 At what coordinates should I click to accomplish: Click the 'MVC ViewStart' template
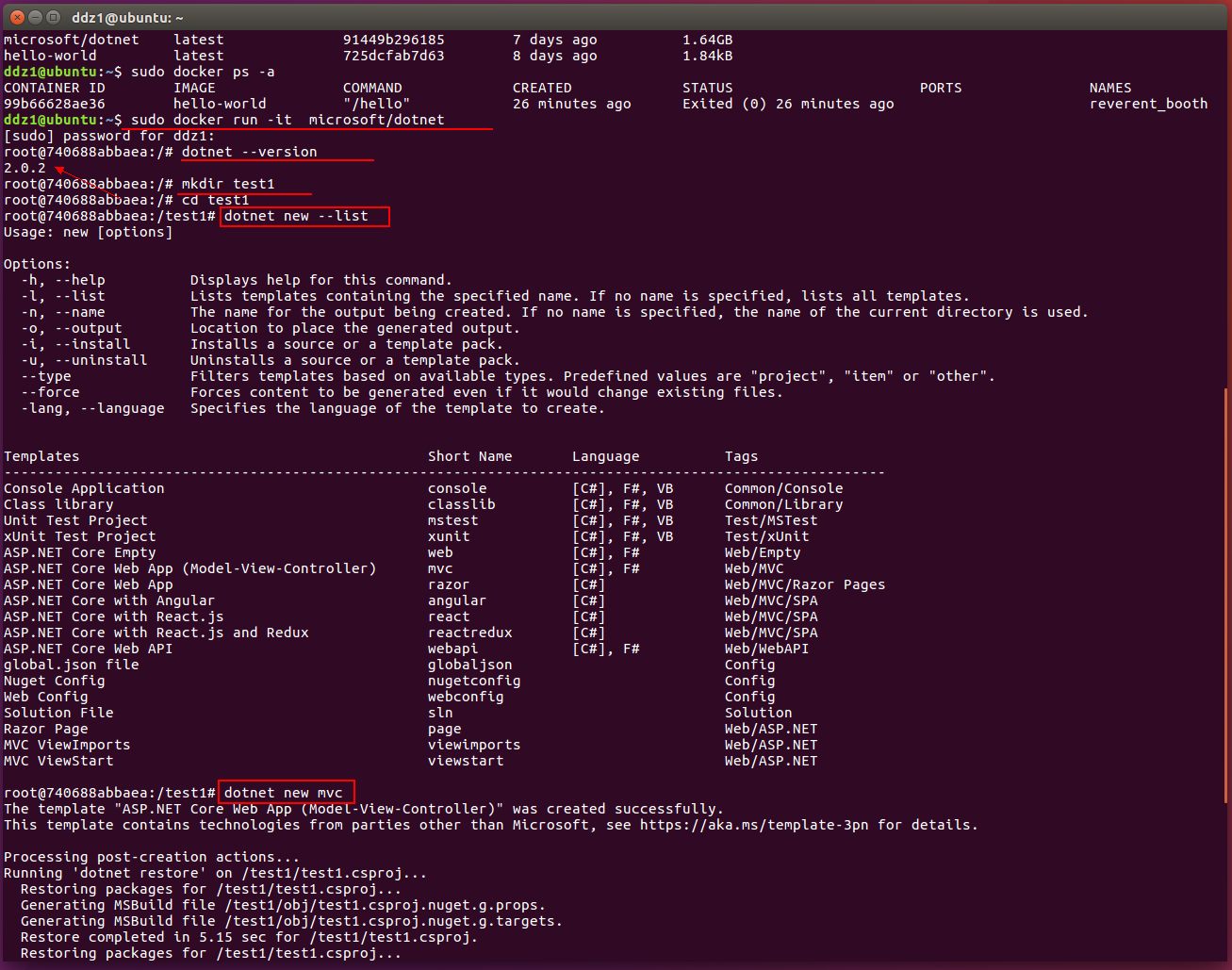click(58, 761)
